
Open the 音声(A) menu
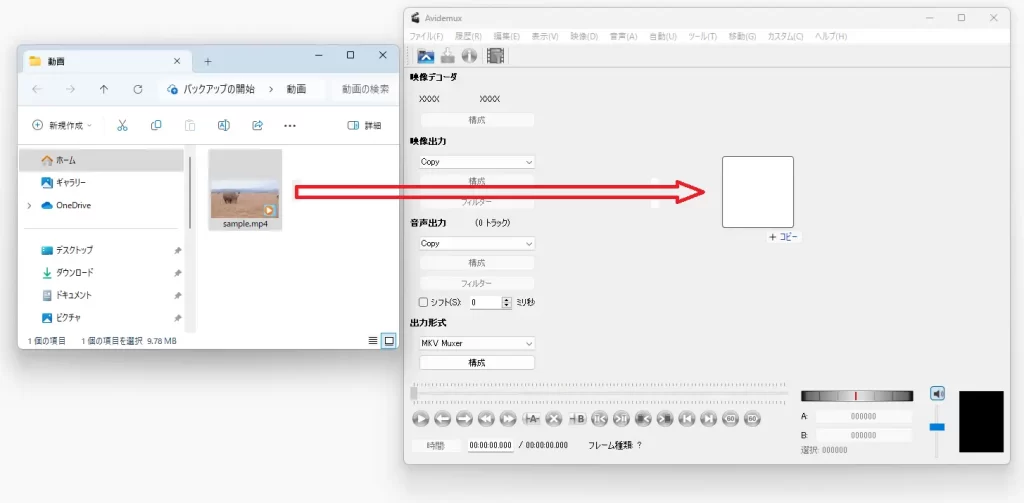pyautogui.click(x=623, y=36)
